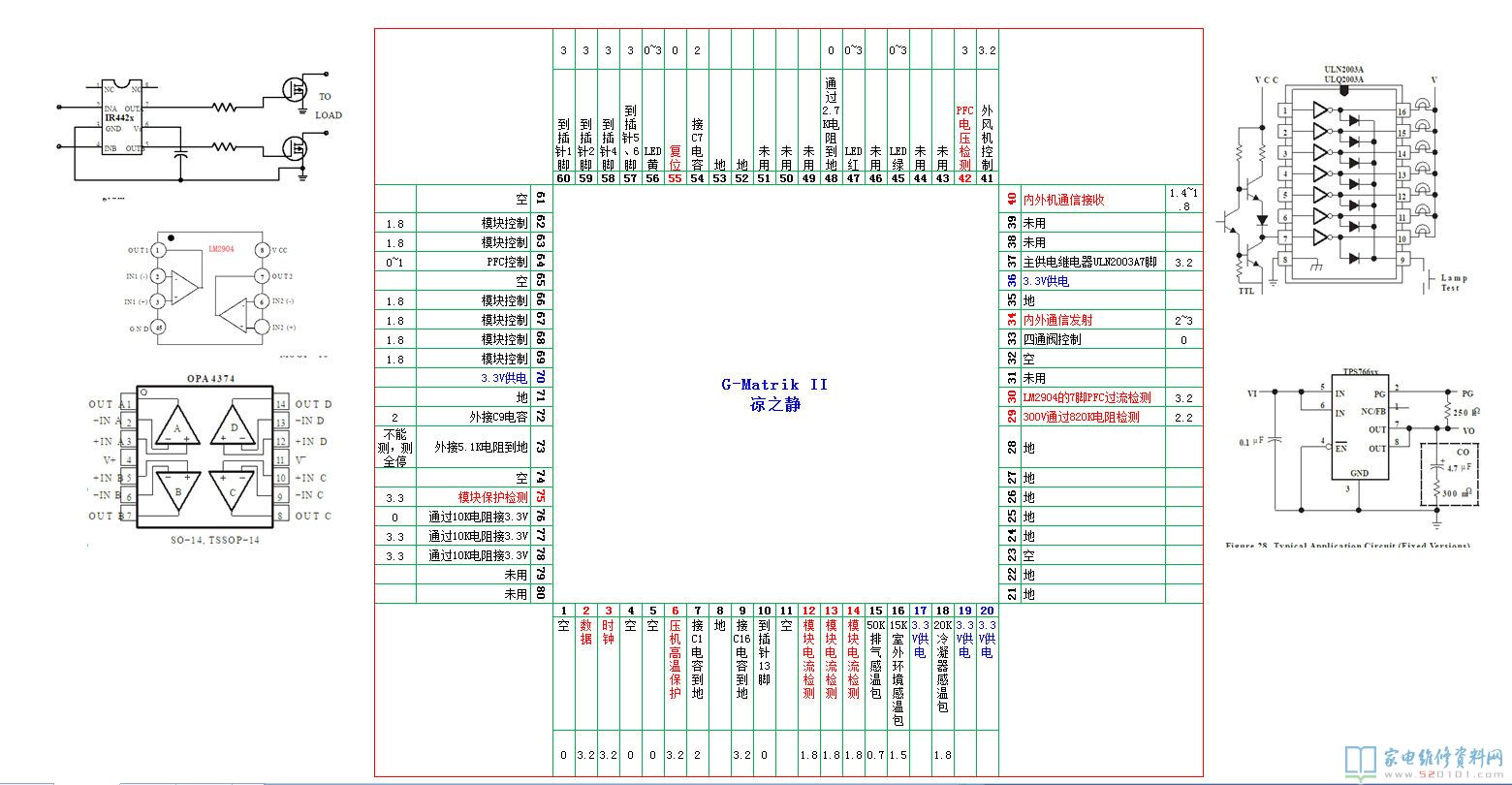Select the pin number 40 cell in red
The height and width of the screenshot is (785, 1512).
[x=1010, y=199]
